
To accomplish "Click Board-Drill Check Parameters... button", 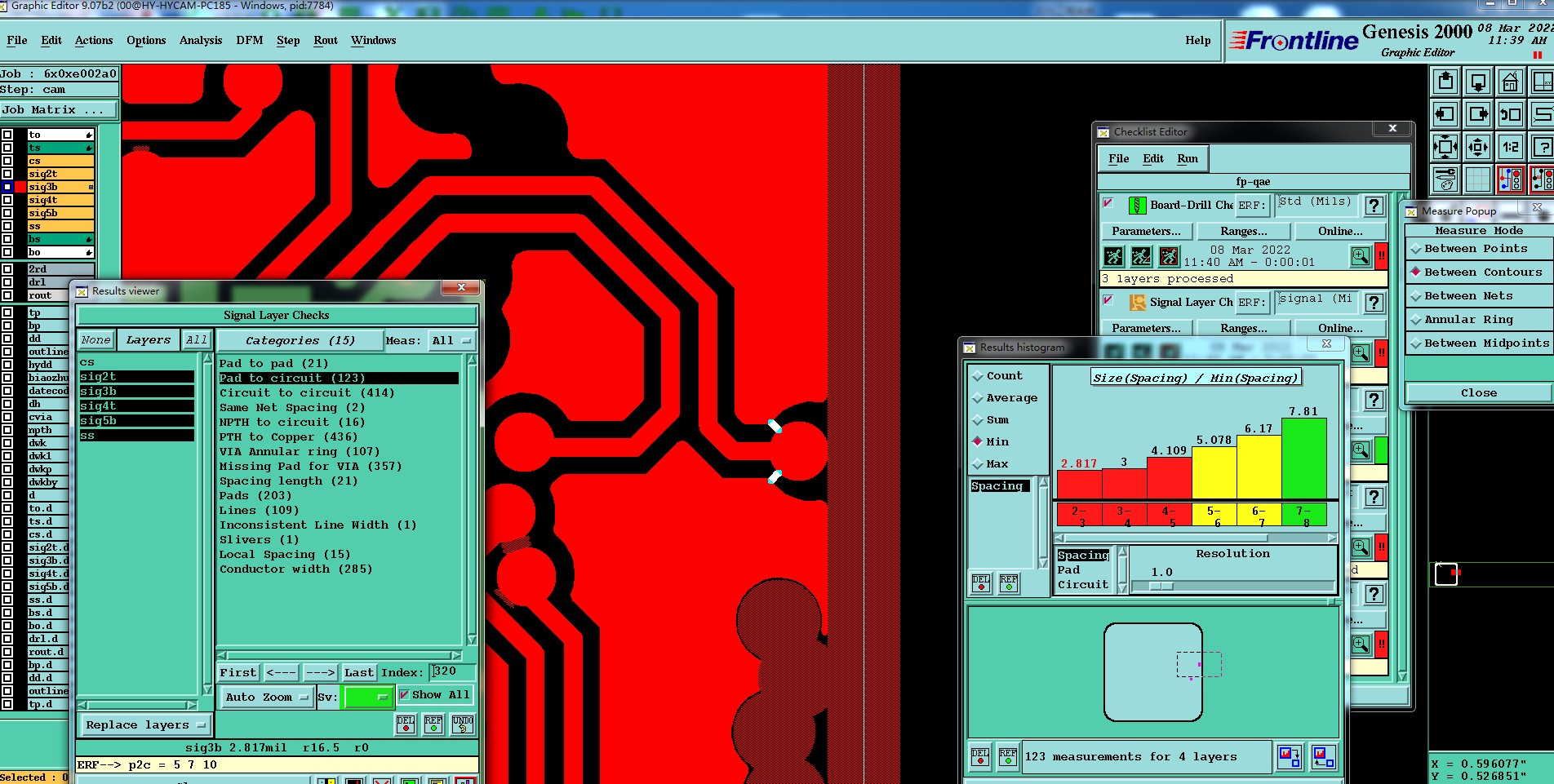I will tap(1146, 232).
